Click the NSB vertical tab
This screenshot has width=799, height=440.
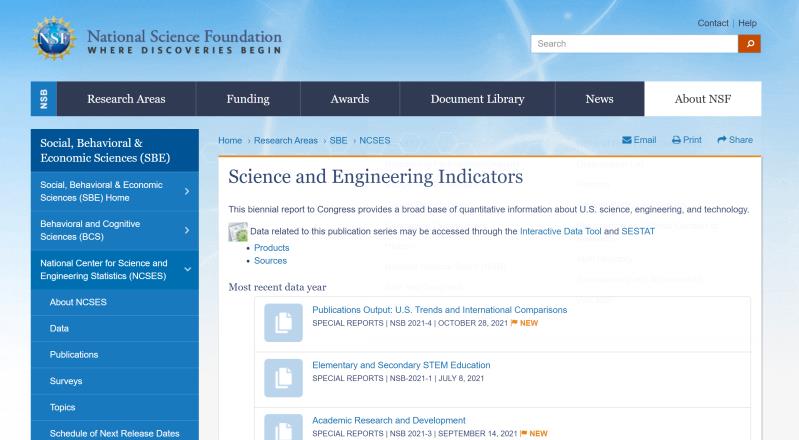point(43,99)
